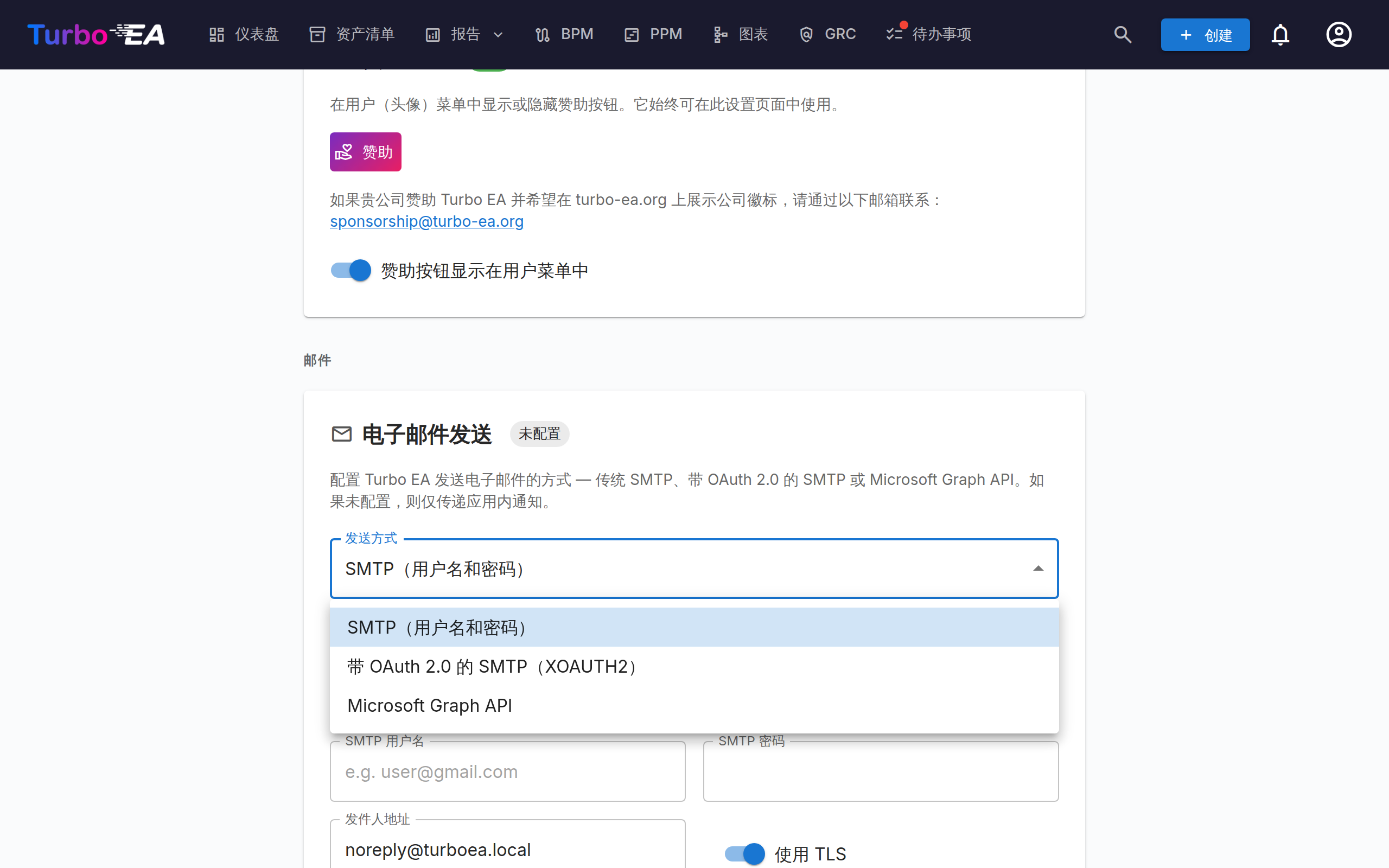Click the tree icon beside 图表
1389x868 pixels.
point(721,34)
